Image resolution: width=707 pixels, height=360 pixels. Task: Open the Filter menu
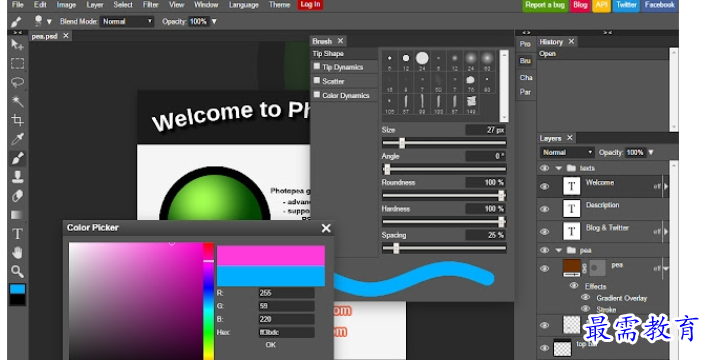[150, 5]
